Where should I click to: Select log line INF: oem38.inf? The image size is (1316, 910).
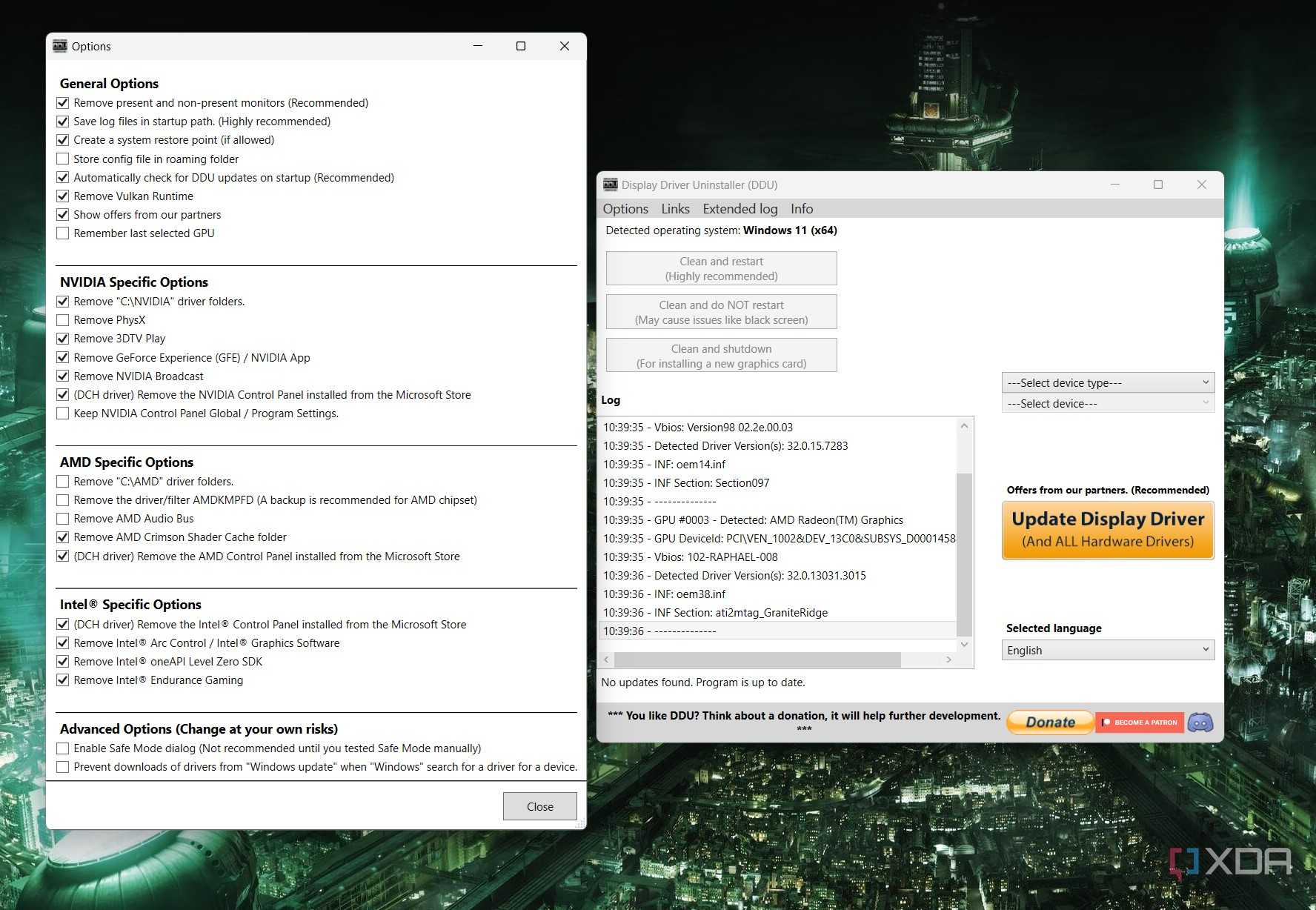[x=777, y=594]
